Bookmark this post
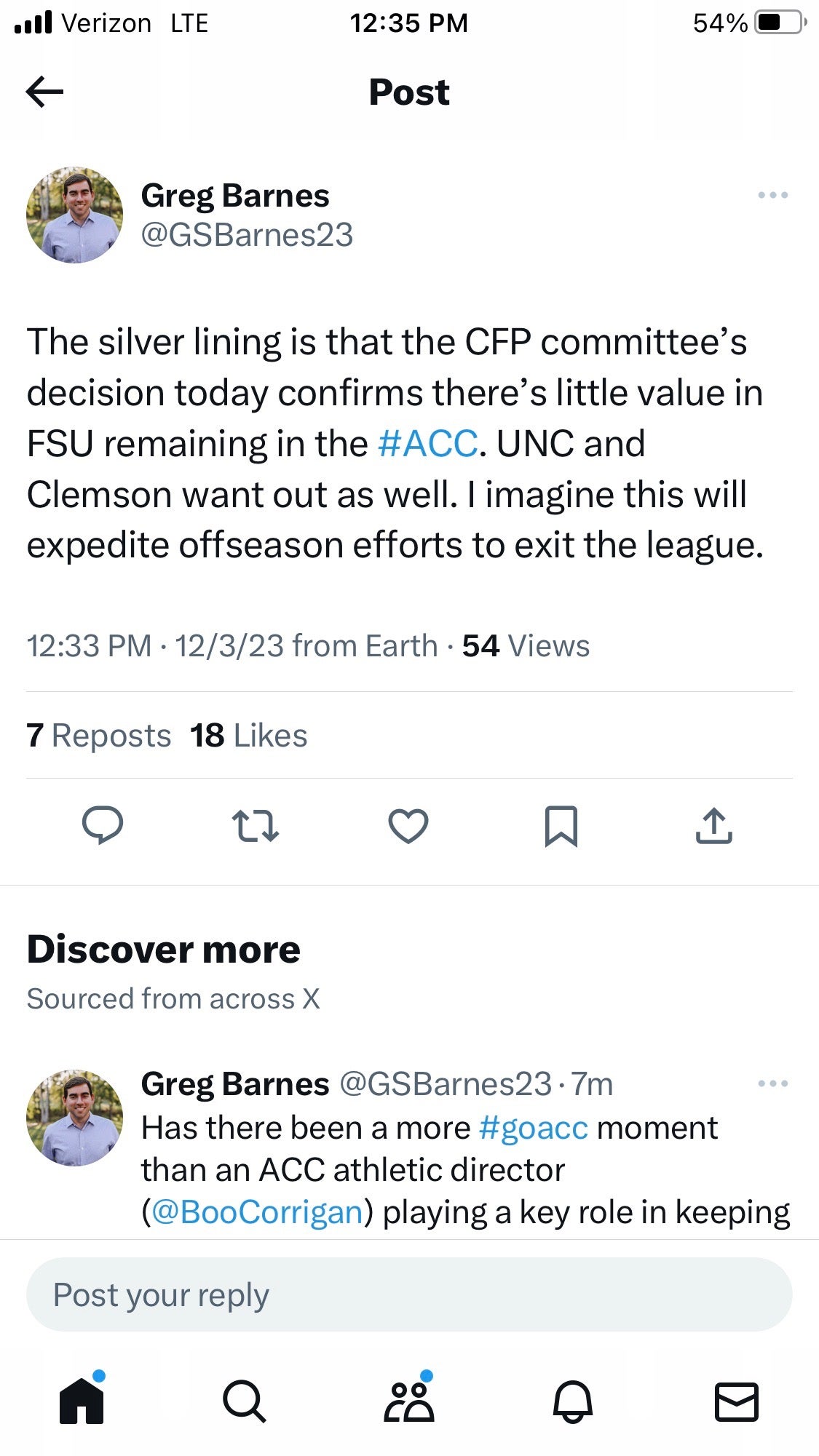The image size is (819, 1456). 562,825
